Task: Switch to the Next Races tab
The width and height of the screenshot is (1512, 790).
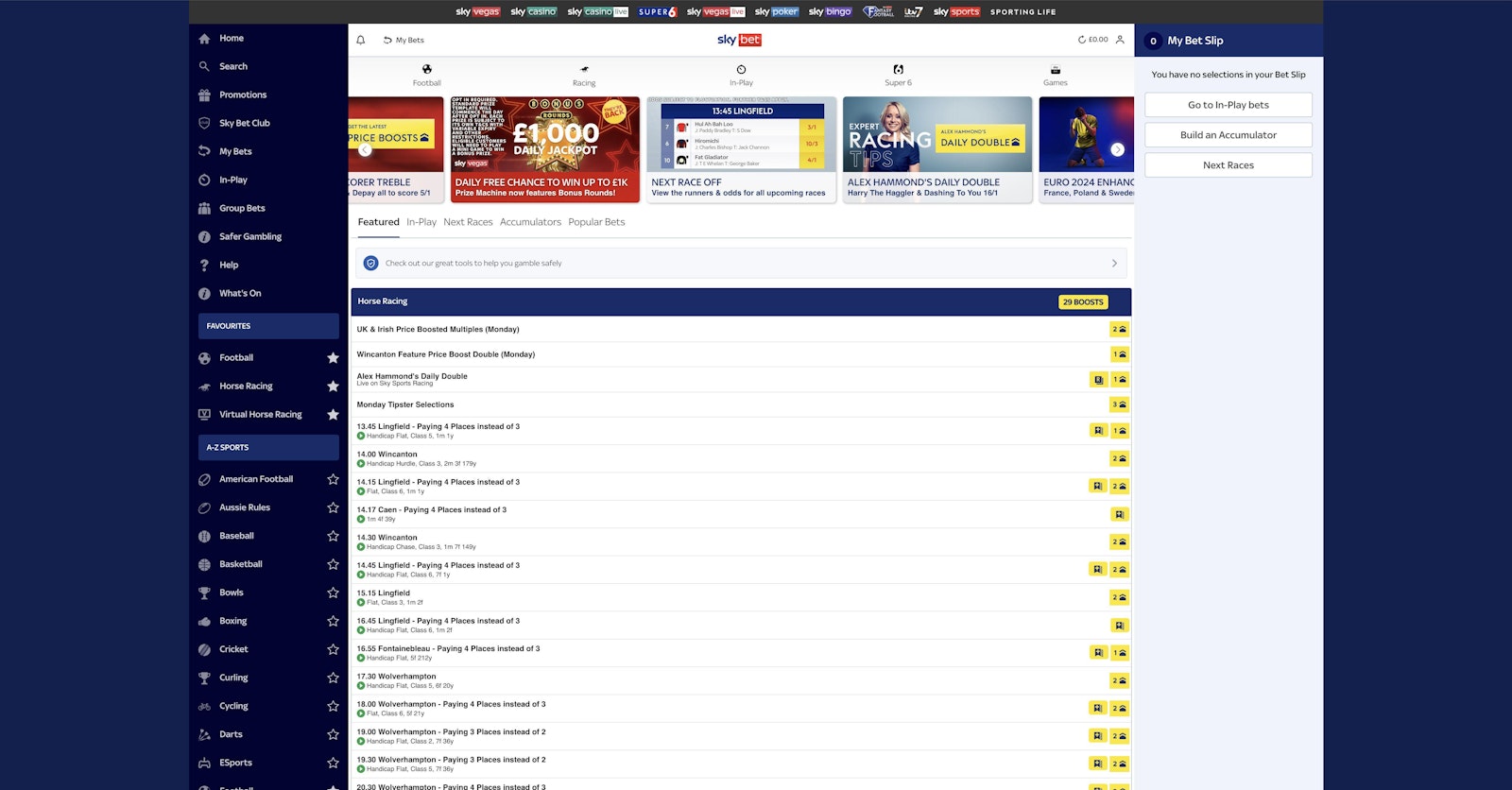Action: 468,222
